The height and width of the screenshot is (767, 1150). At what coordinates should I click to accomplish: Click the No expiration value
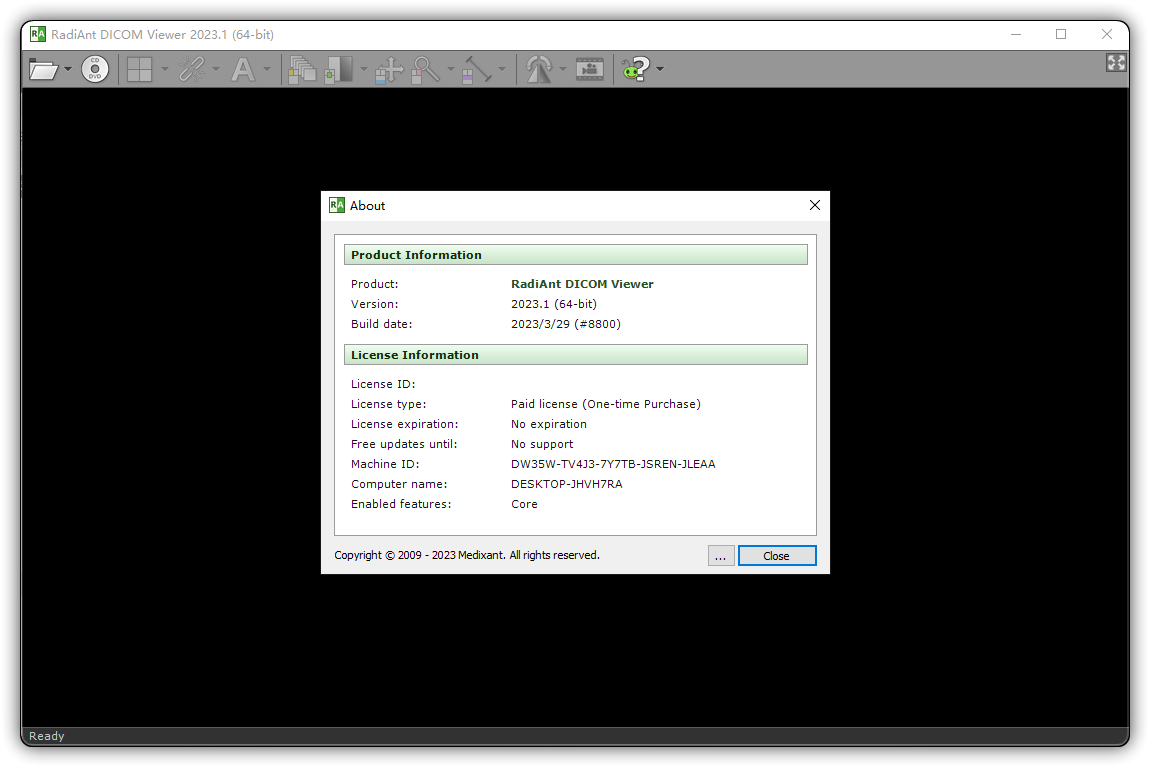(x=549, y=425)
